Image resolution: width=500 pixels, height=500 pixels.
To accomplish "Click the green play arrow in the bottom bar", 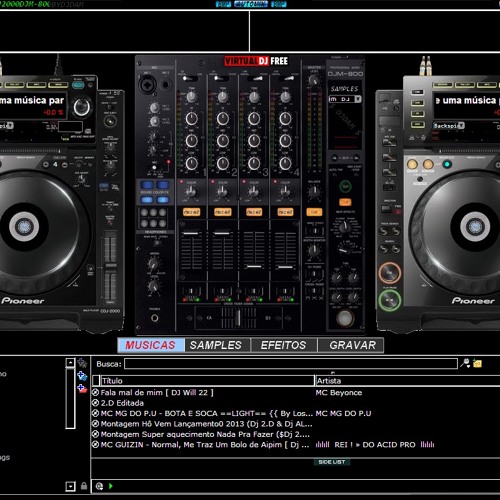I will pos(111,486).
